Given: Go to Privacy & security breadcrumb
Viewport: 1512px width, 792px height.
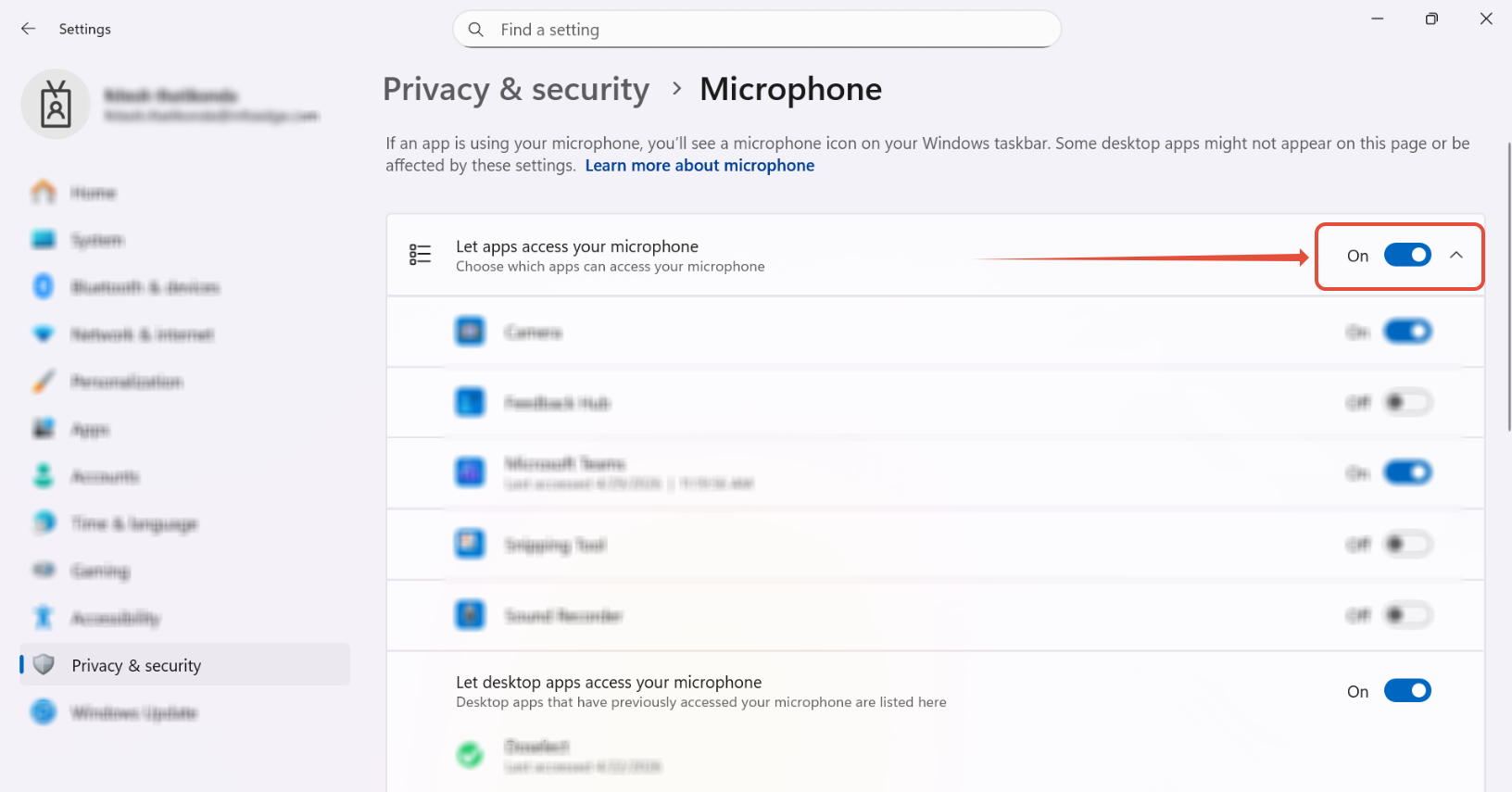Looking at the screenshot, I should pyautogui.click(x=516, y=89).
